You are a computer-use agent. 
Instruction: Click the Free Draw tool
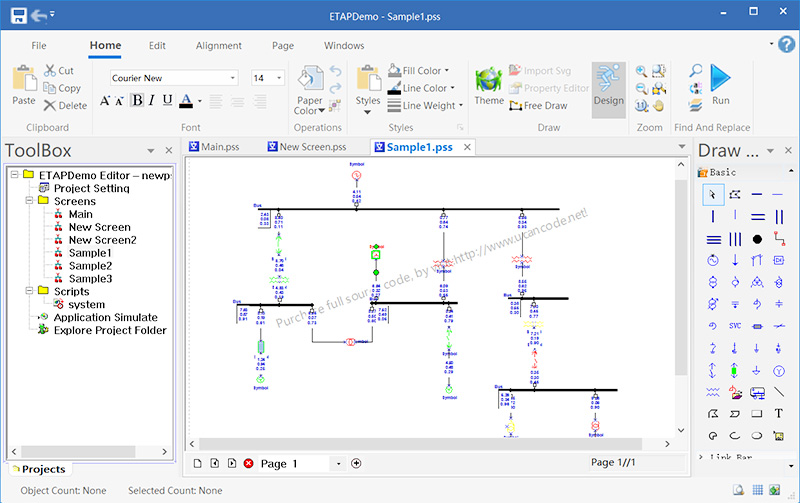538,106
